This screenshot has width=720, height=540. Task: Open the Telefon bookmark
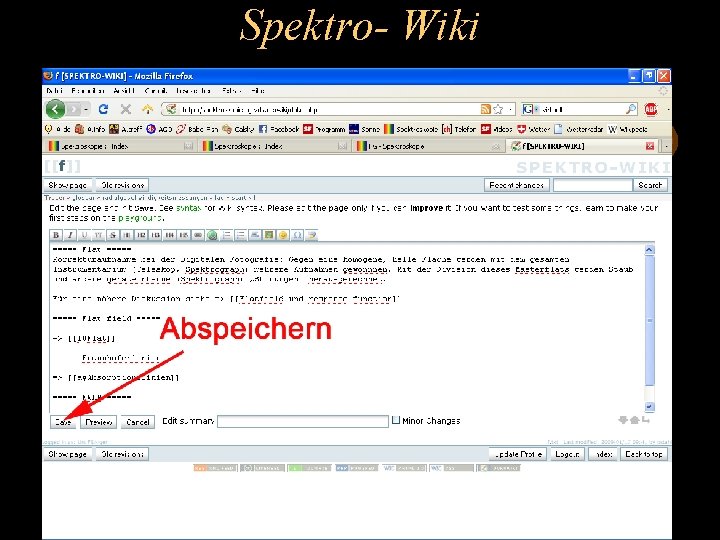coord(459,129)
